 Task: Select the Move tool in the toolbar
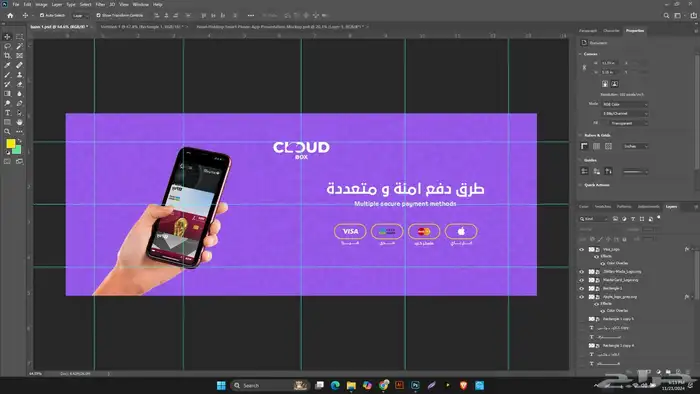tap(7, 37)
